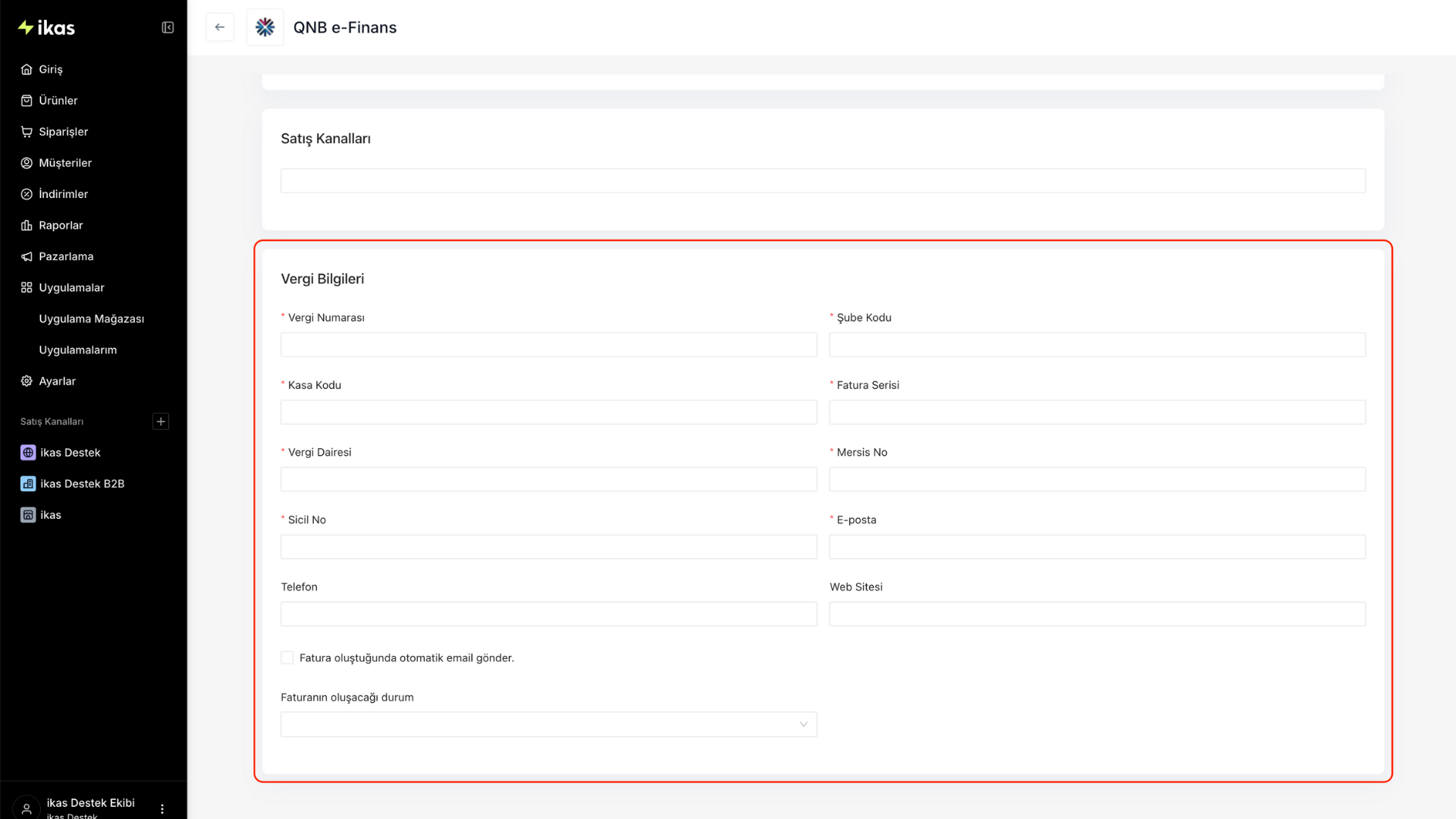This screenshot has width=1456, height=819.
Task: Focus the Kasa Kodu field
Action: pos(549,413)
